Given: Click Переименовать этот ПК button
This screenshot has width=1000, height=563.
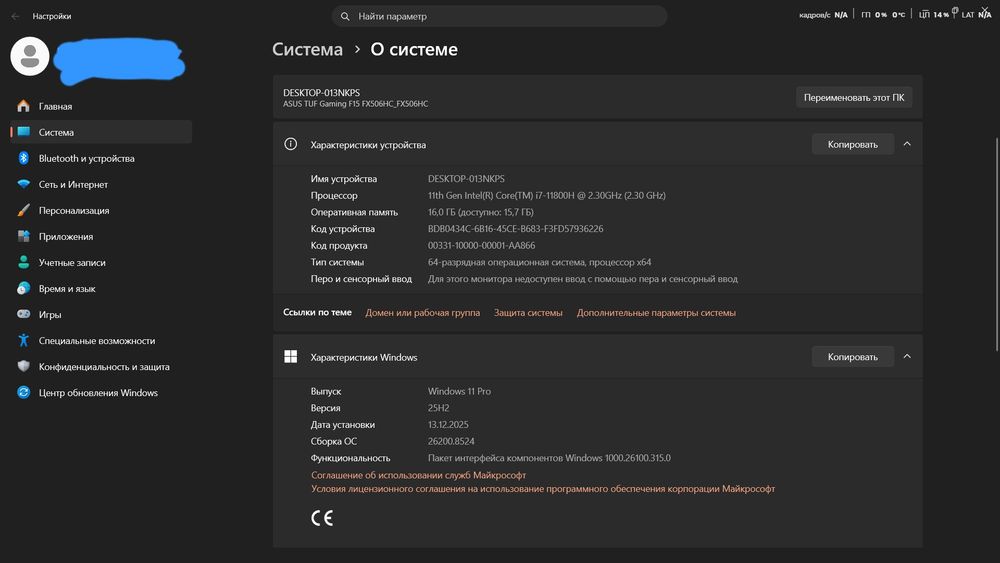Looking at the screenshot, I should [x=854, y=98].
